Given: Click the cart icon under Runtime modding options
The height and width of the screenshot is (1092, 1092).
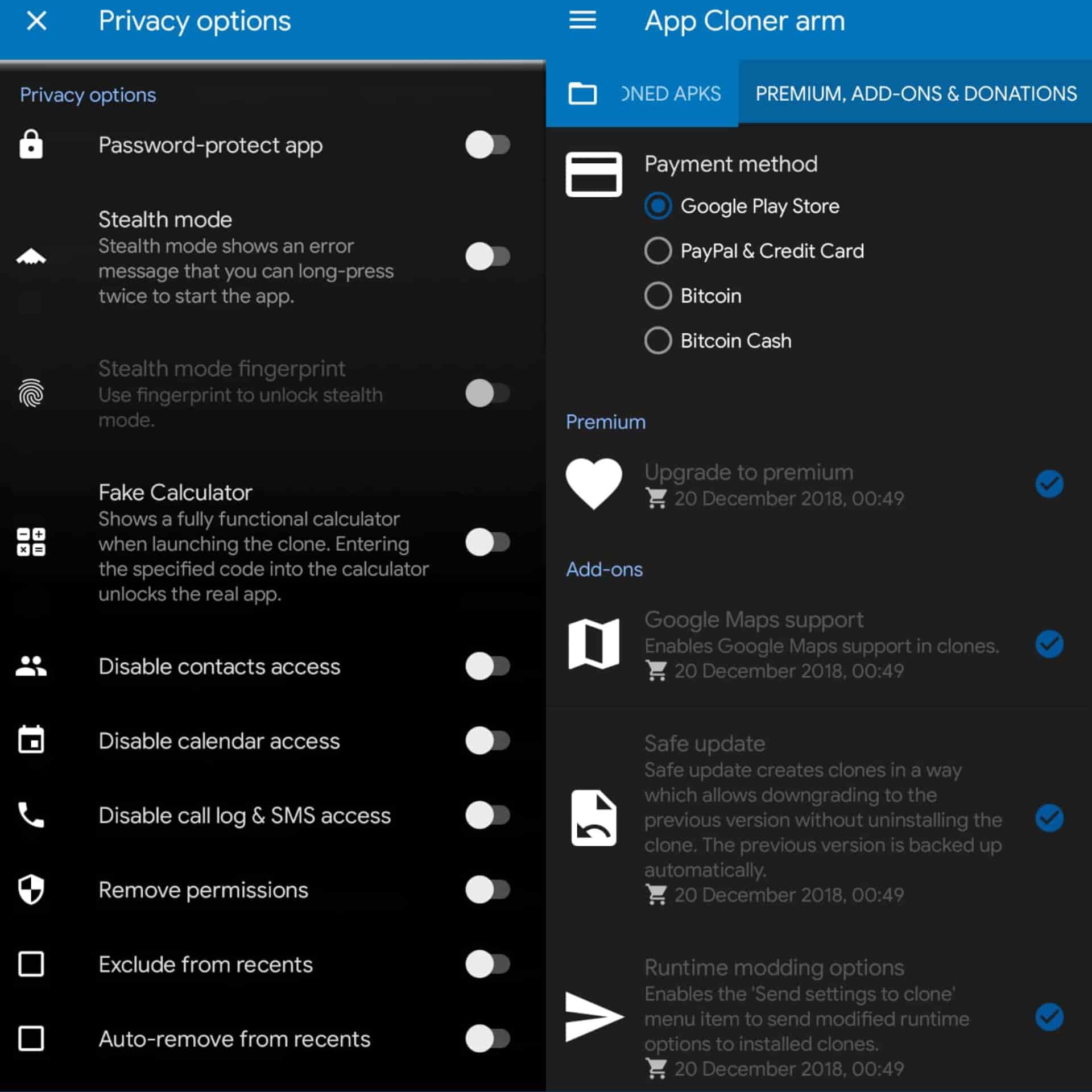Looking at the screenshot, I should click(x=656, y=1069).
